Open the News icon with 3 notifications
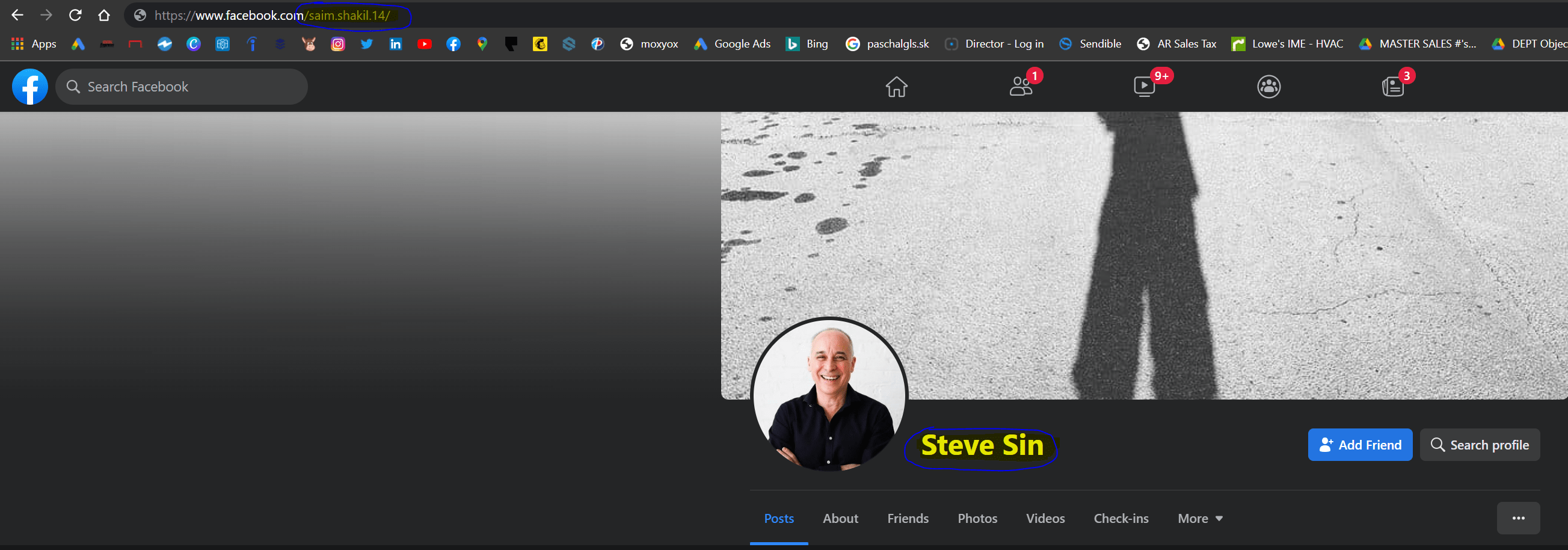1568x550 pixels. click(x=1393, y=87)
